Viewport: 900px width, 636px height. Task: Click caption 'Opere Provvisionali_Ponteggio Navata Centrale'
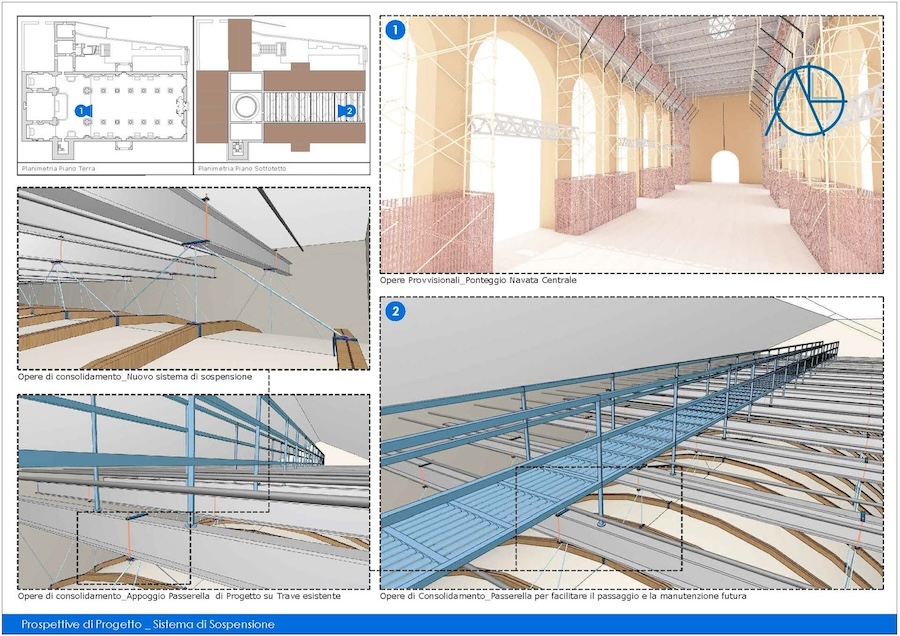point(478,280)
